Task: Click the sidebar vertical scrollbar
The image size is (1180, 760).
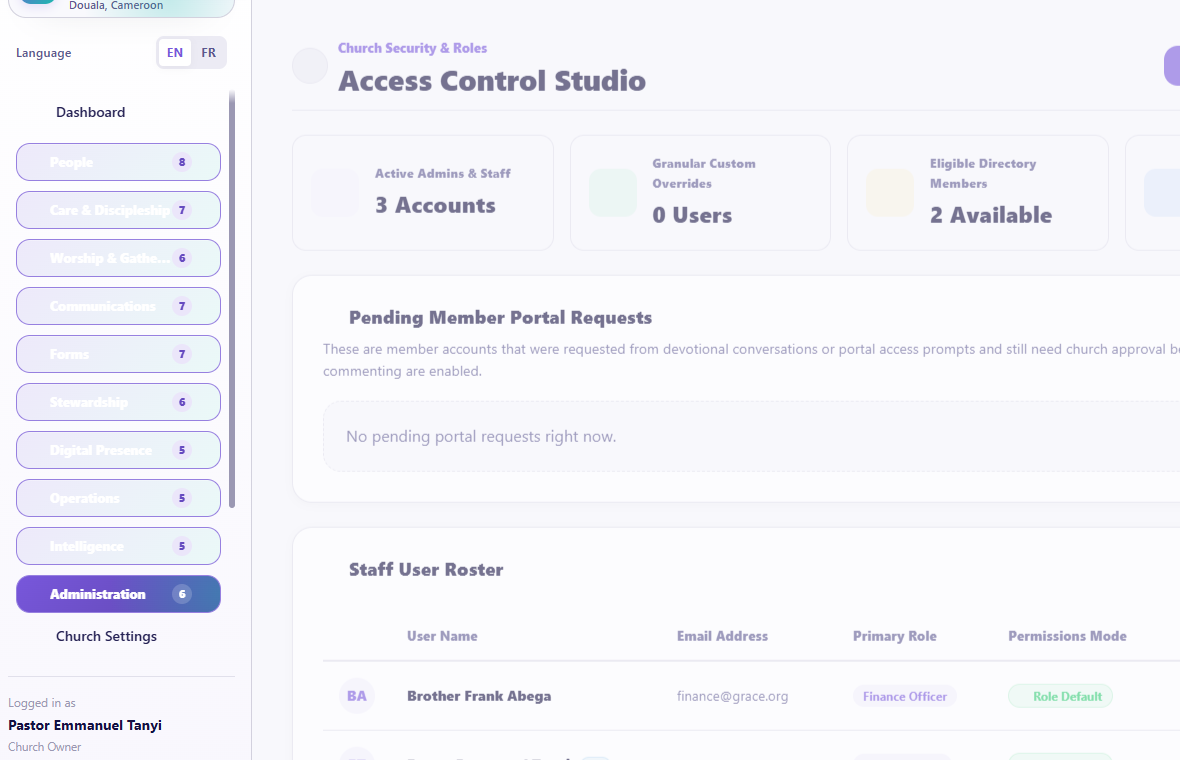Action: click(232, 299)
